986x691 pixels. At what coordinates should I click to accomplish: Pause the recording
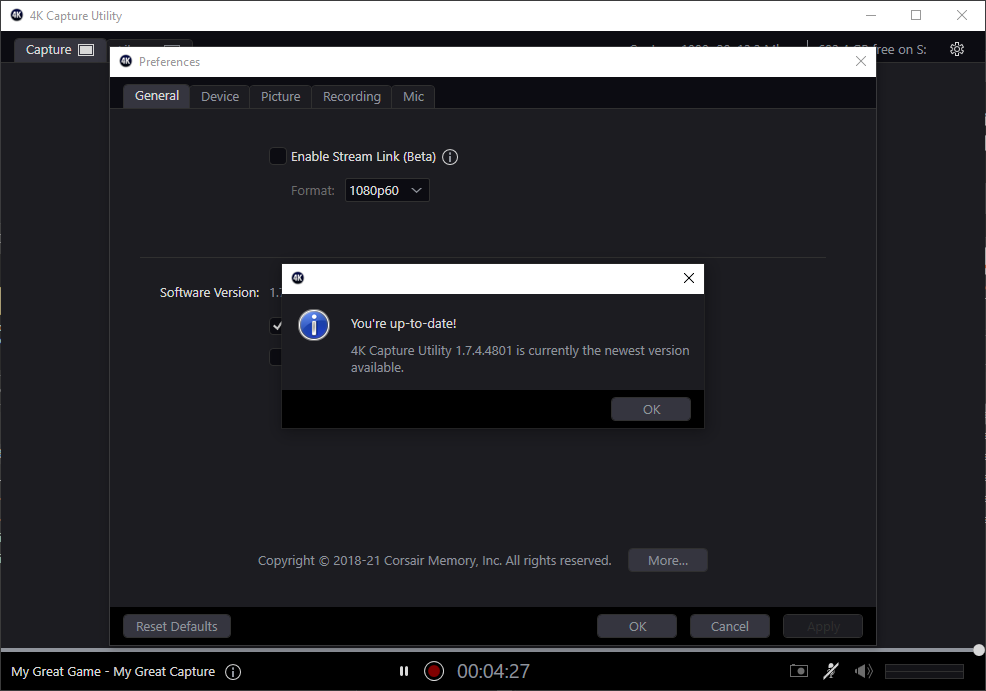click(x=404, y=672)
